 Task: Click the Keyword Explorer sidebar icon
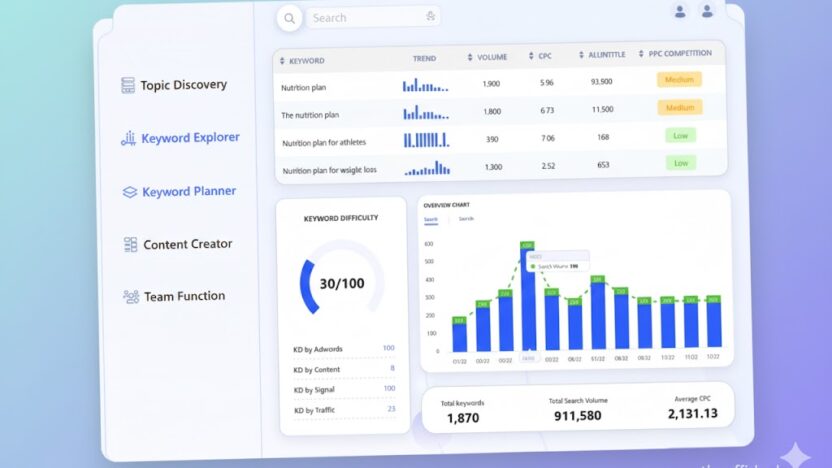pos(128,139)
